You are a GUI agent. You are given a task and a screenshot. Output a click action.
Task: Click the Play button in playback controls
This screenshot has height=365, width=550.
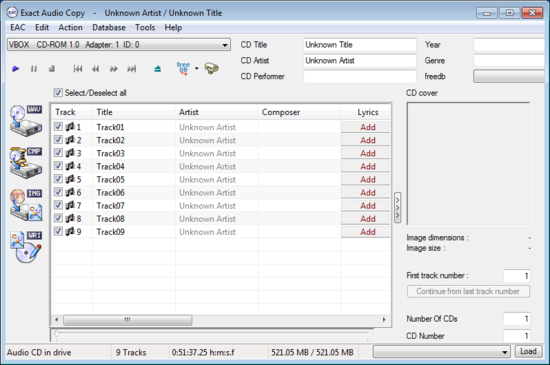click(x=15, y=69)
